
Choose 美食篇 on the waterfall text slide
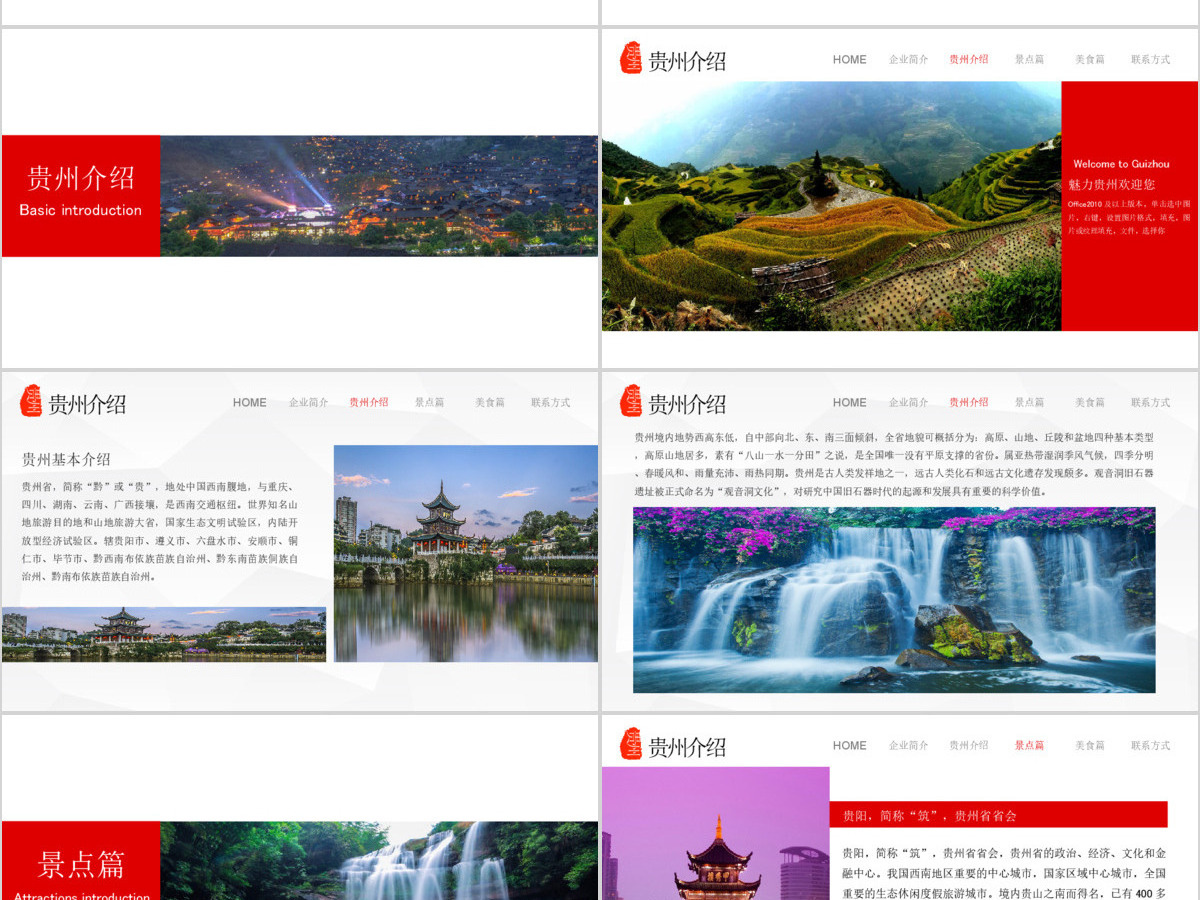pyautogui.click(x=1090, y=402)
